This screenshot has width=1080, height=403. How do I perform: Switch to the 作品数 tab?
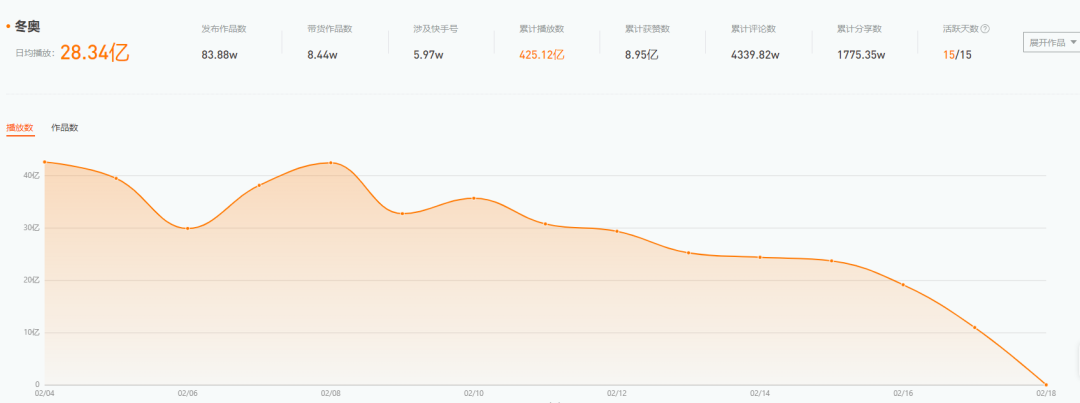65,127
